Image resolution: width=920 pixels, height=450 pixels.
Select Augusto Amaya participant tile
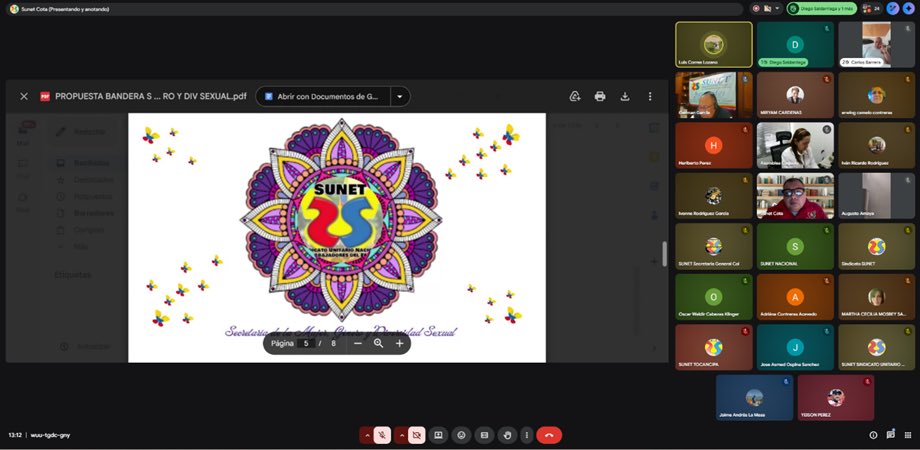coord(877,196)
